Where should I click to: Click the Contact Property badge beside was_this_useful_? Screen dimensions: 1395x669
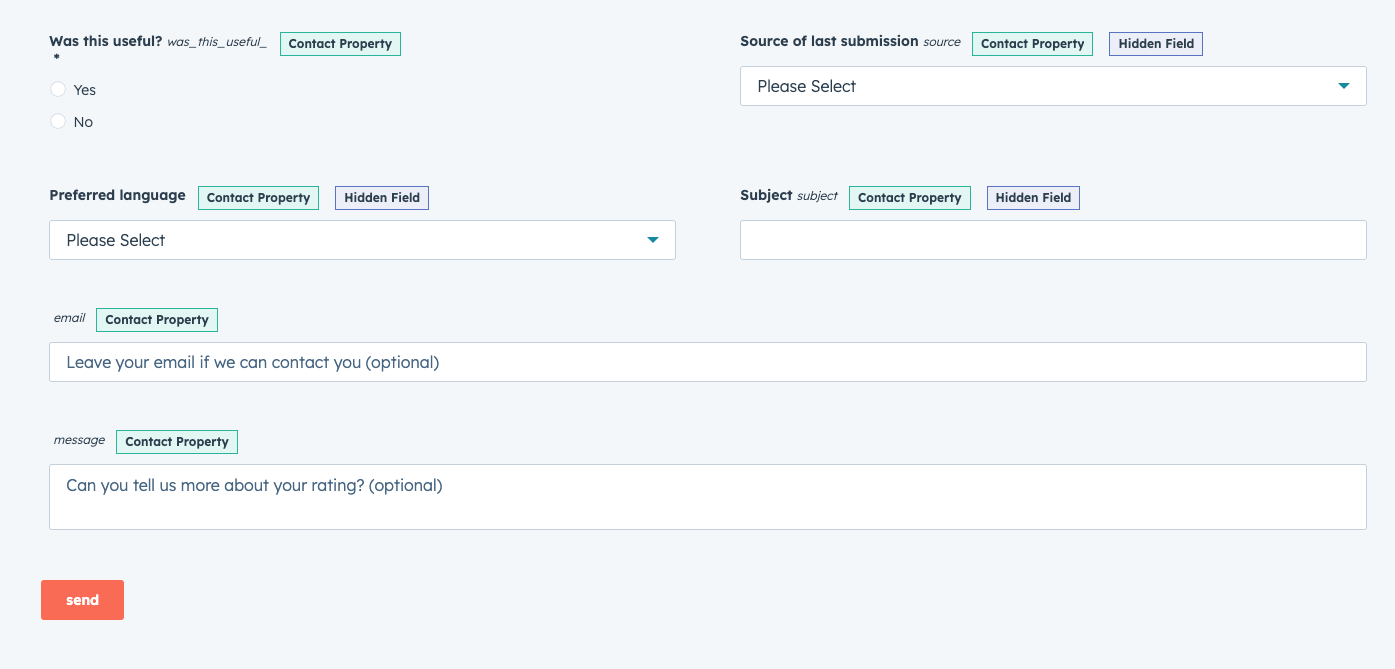click(340, 44)
